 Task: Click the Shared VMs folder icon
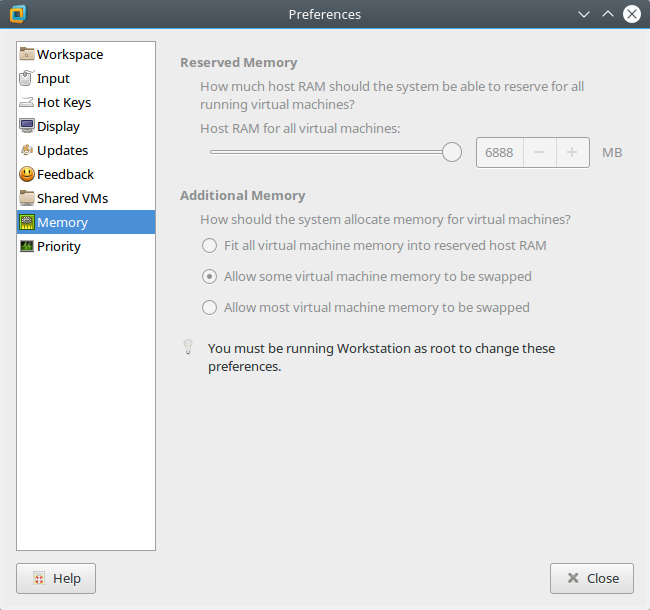click(x=27, y=198)
